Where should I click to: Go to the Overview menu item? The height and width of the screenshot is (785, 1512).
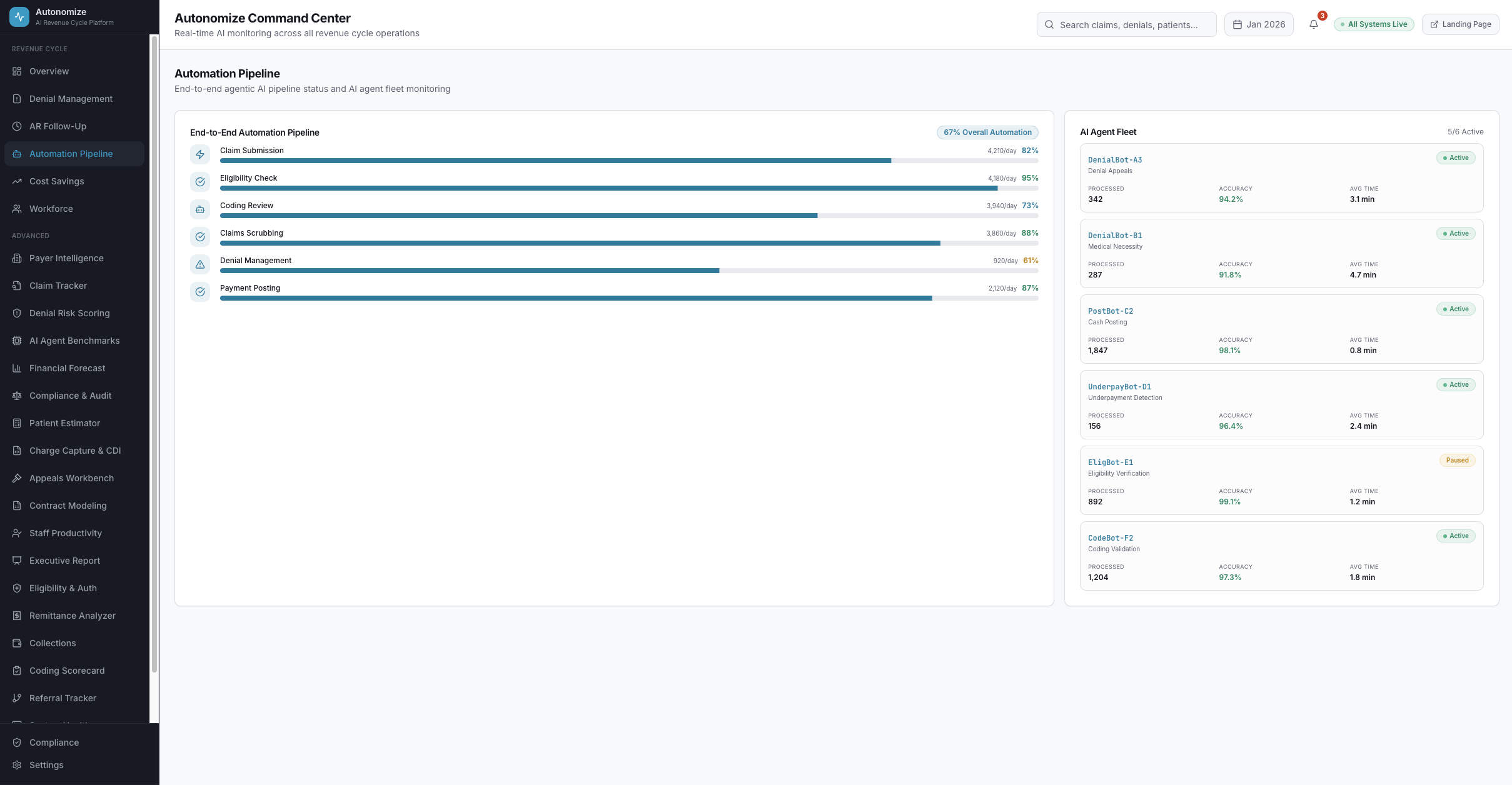[x=49, y=71]
